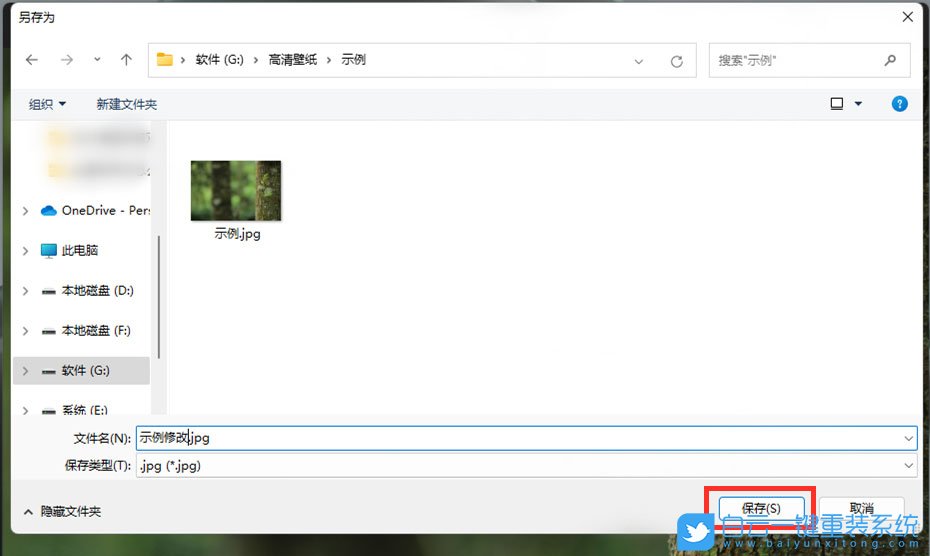Go forward with the right arrow

(x=67, y=60)
